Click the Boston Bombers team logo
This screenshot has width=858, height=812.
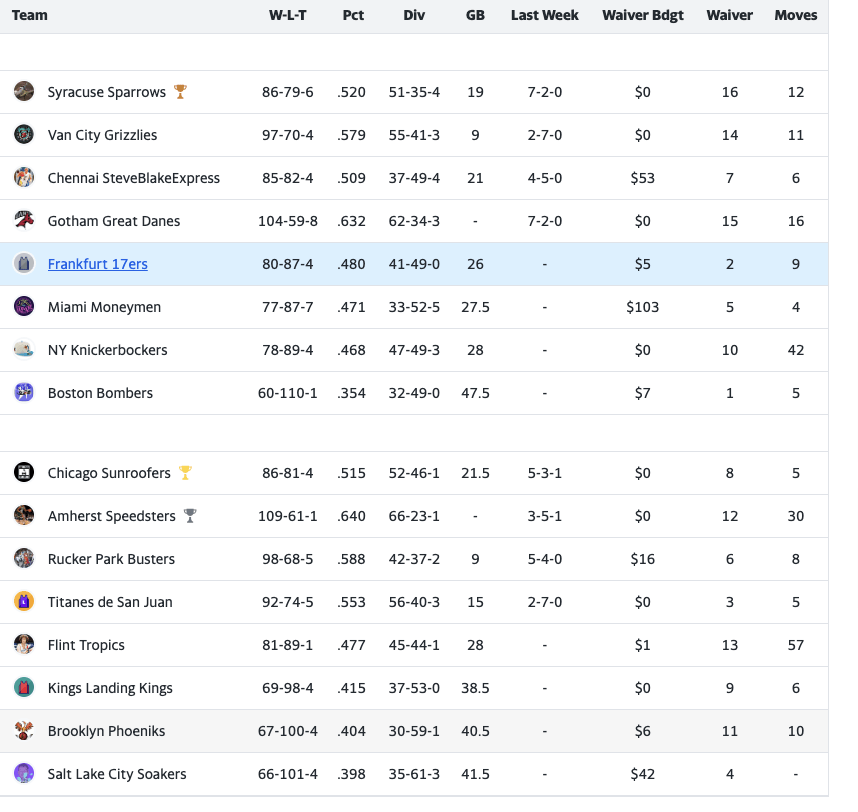(x=24, y=393)
